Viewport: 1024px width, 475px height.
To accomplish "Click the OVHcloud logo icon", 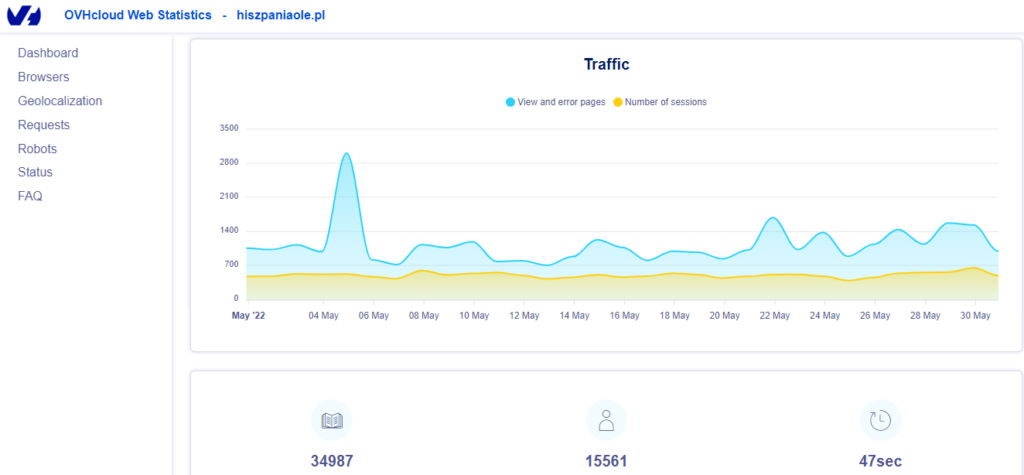I will tap(24, 16).
